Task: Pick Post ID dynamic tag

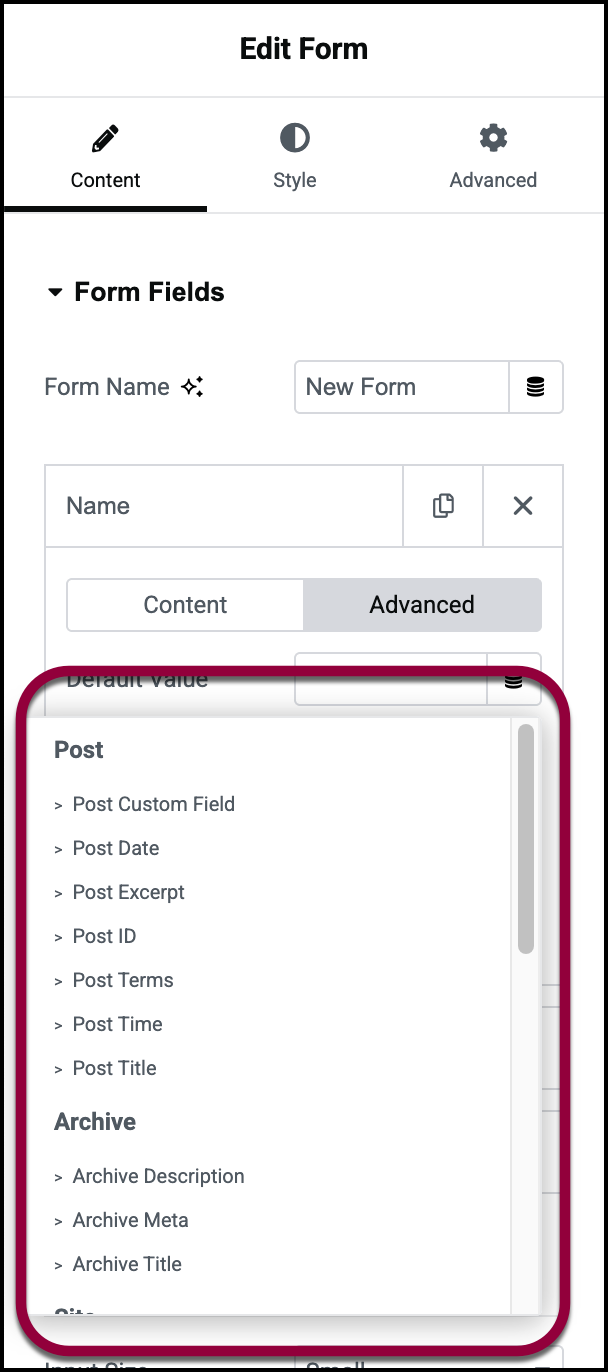Action: (104, 936)
